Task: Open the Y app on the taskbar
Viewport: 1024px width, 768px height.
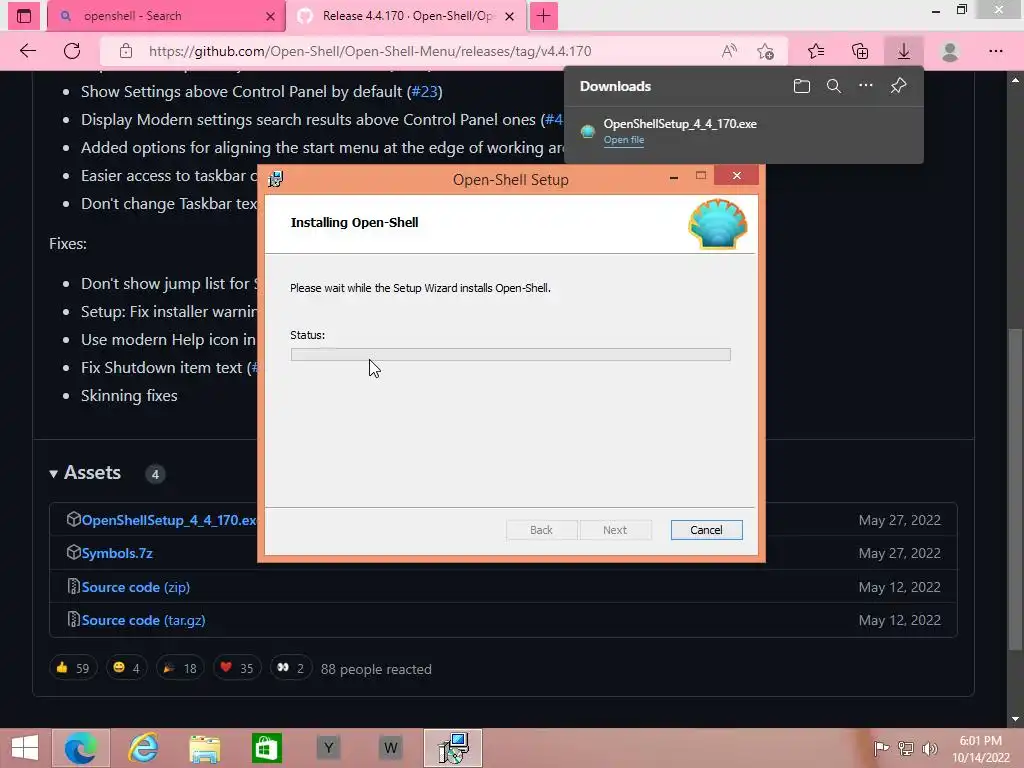Action: [328, 748]
